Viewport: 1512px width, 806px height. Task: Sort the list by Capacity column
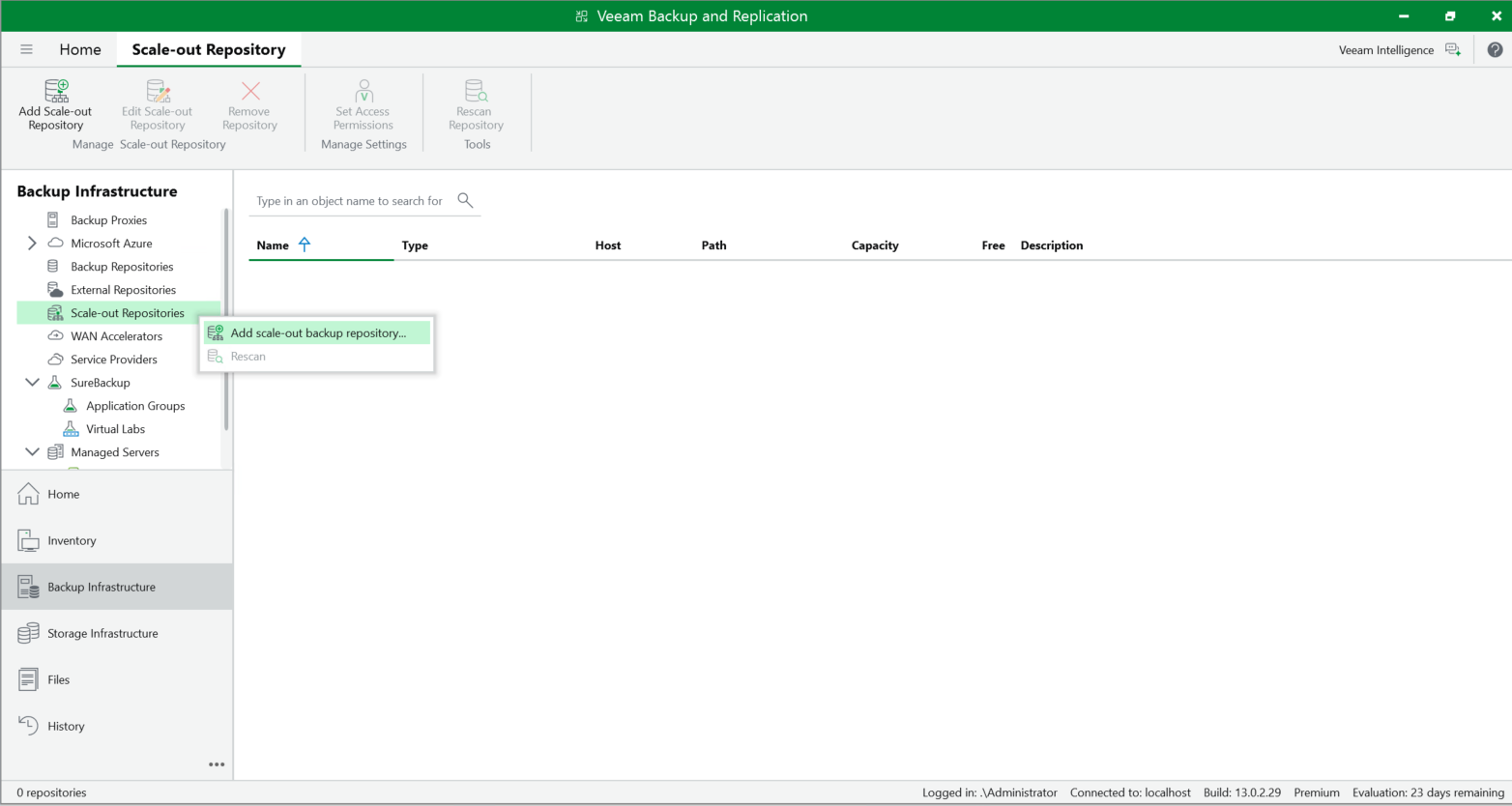[875, 245]
